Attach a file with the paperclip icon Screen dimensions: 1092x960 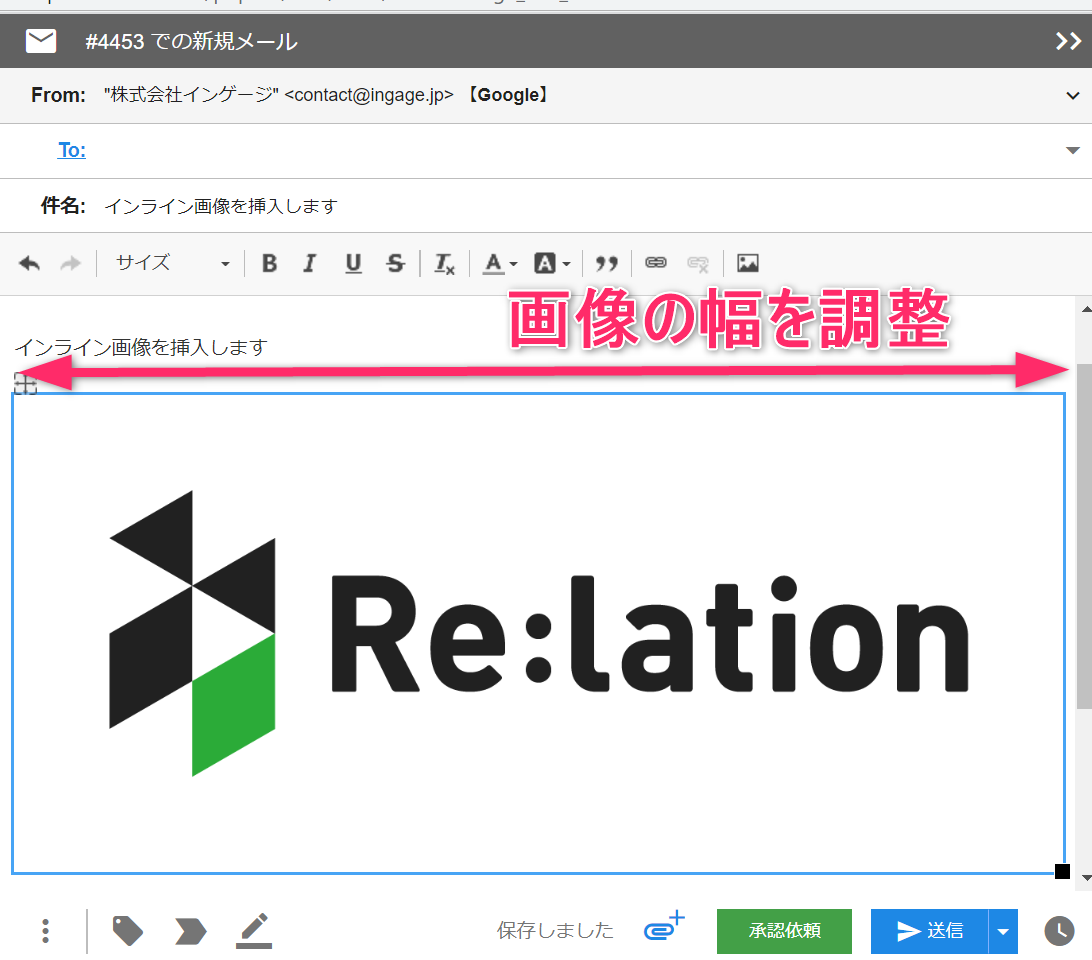pos(664,927)
